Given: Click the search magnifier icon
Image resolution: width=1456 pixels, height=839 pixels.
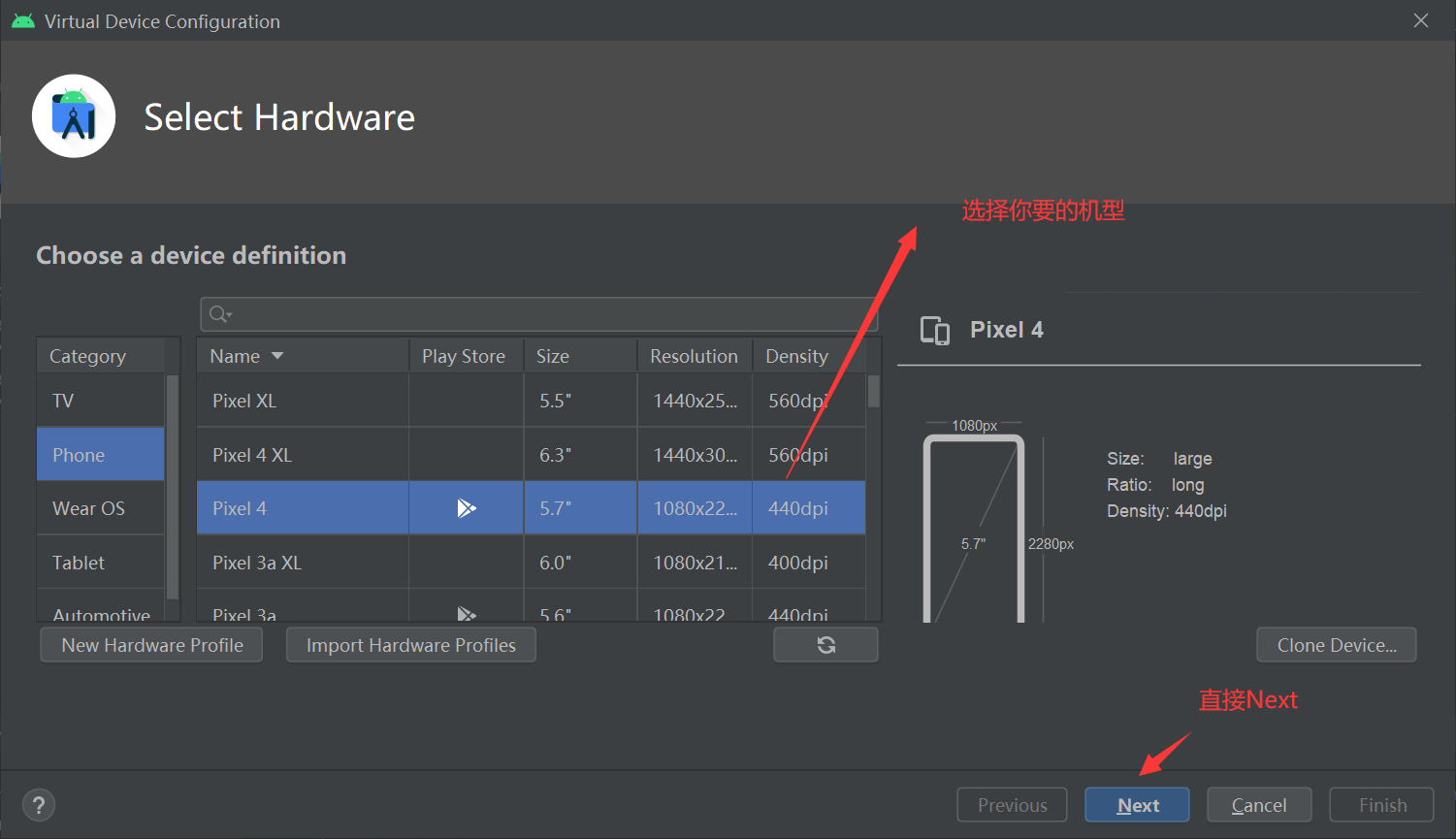Looking at the screenshot, I should pyautogui.click(x=220, y=313).
